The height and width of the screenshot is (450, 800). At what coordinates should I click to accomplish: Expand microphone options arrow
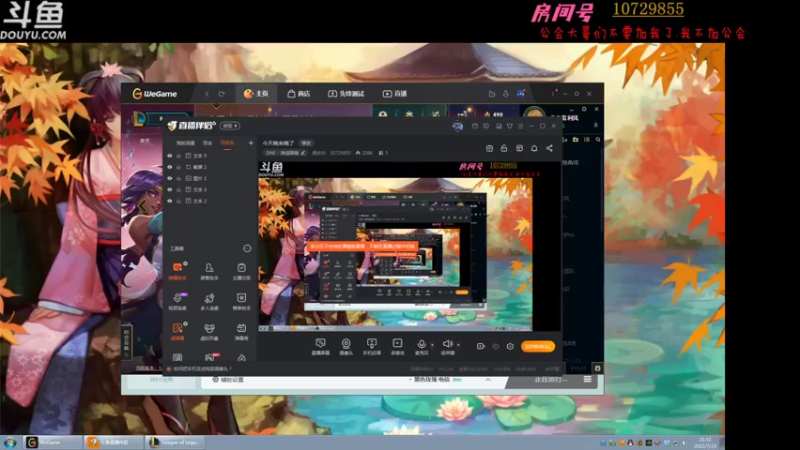433,345
